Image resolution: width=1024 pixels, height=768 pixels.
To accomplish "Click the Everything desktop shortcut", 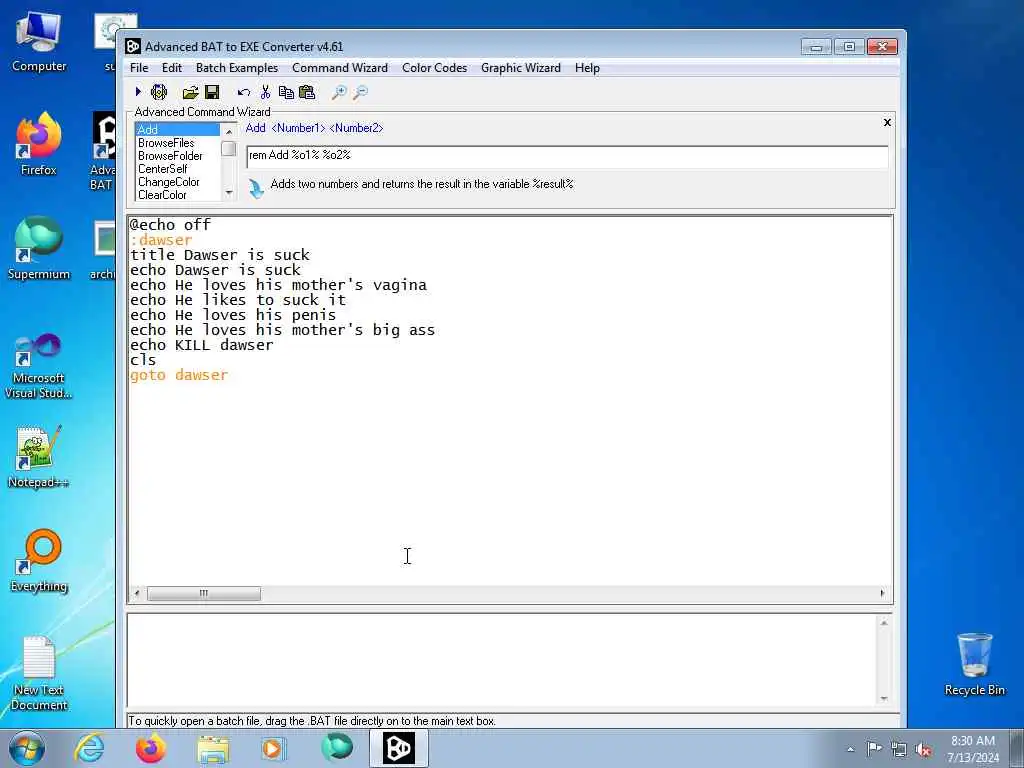I will click(39, 561).
